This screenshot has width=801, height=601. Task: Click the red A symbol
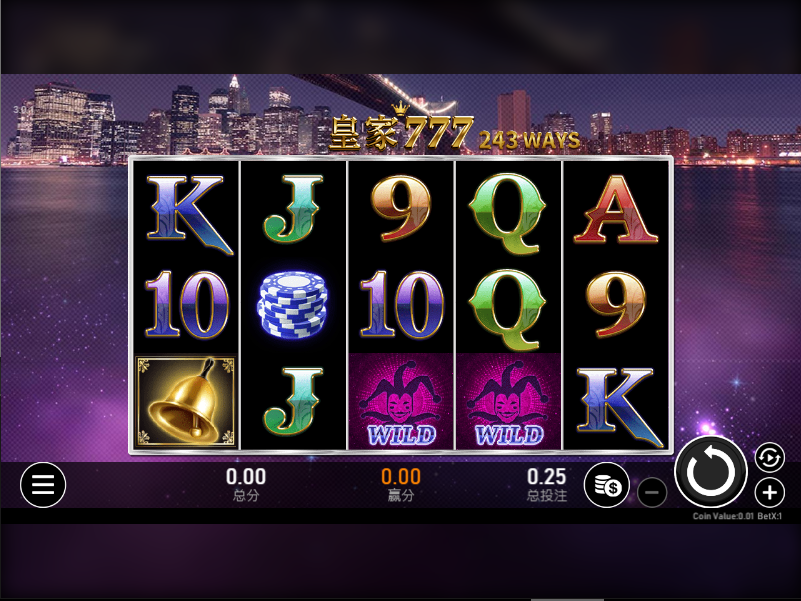[616, 209]
